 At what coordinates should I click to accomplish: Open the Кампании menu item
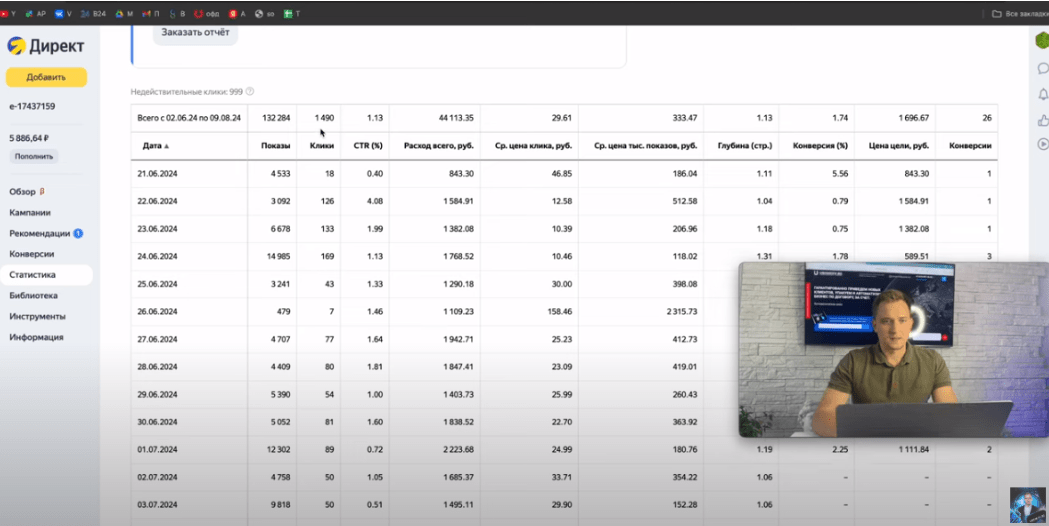pyautogui.click(x=30, y=212)
